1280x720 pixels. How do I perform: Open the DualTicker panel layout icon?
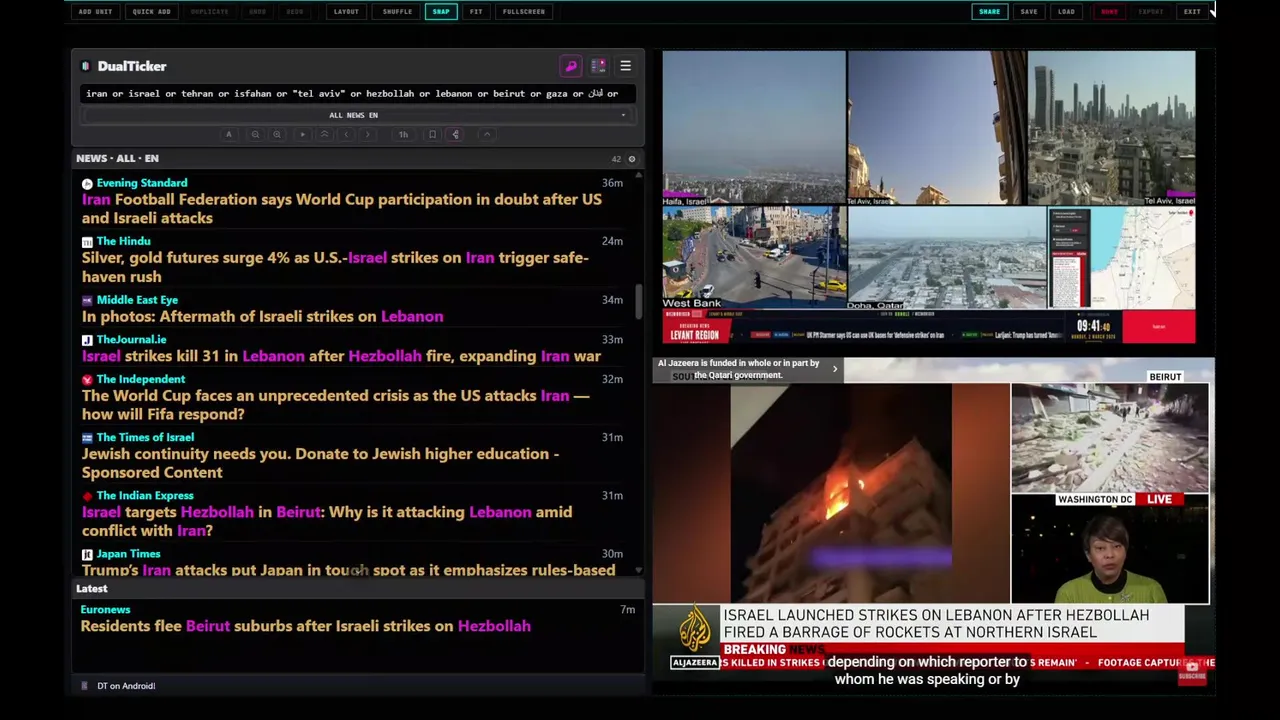598,66
